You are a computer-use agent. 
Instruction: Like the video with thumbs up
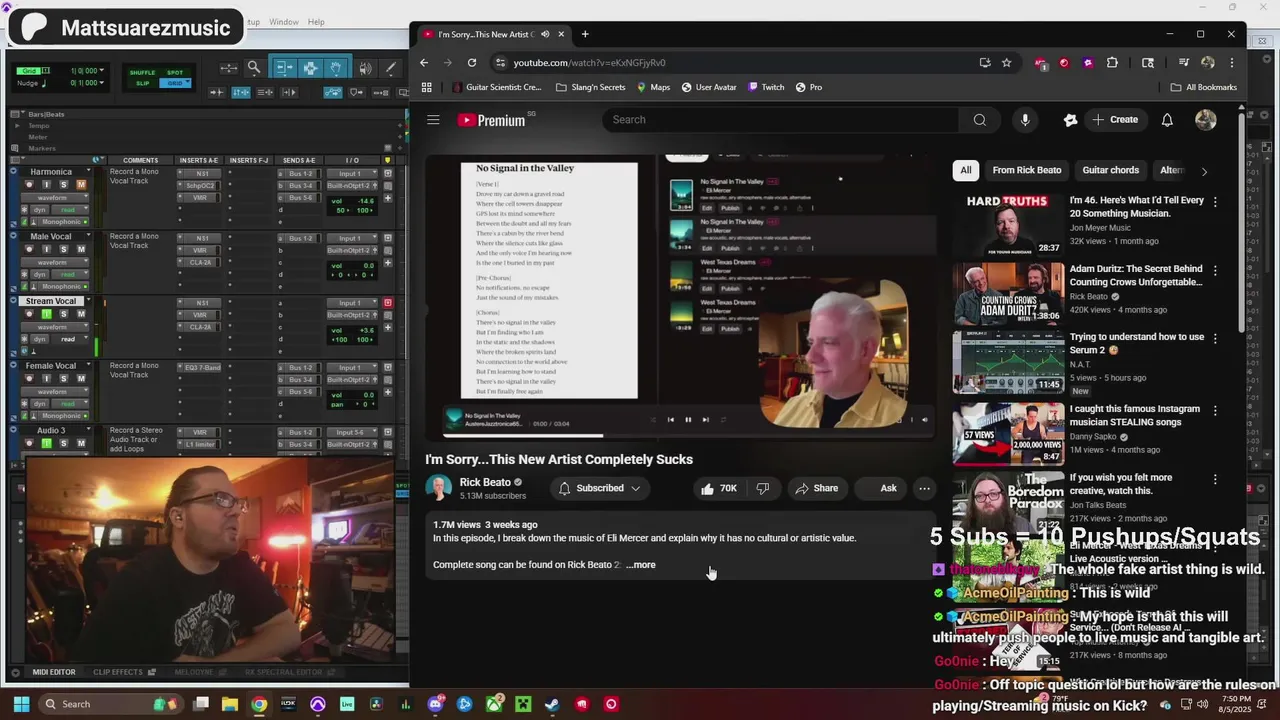click(719, 488)
